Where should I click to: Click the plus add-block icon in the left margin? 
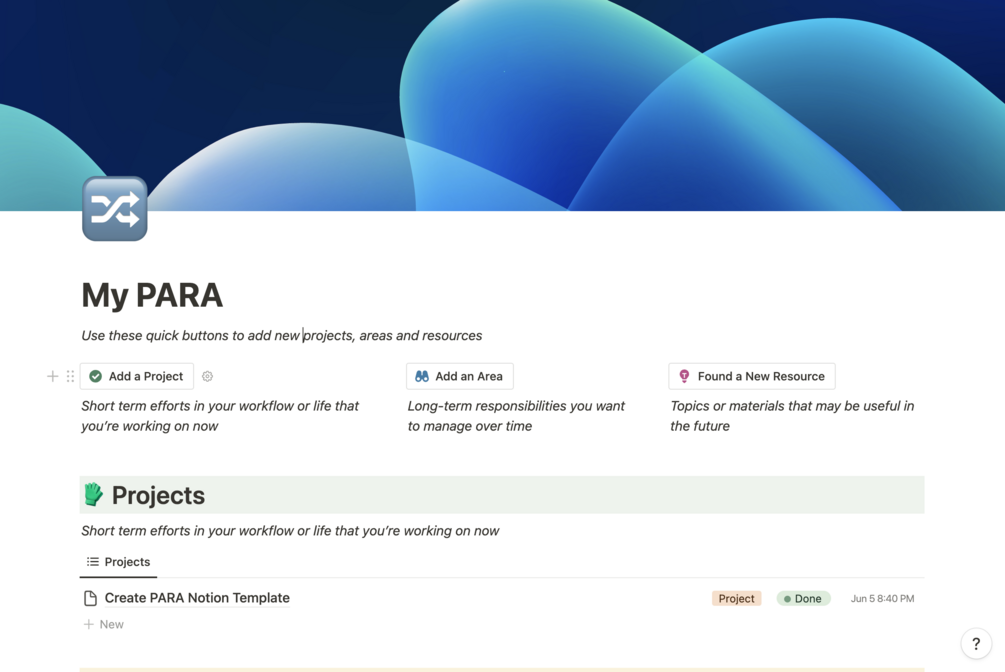[52, 377]
